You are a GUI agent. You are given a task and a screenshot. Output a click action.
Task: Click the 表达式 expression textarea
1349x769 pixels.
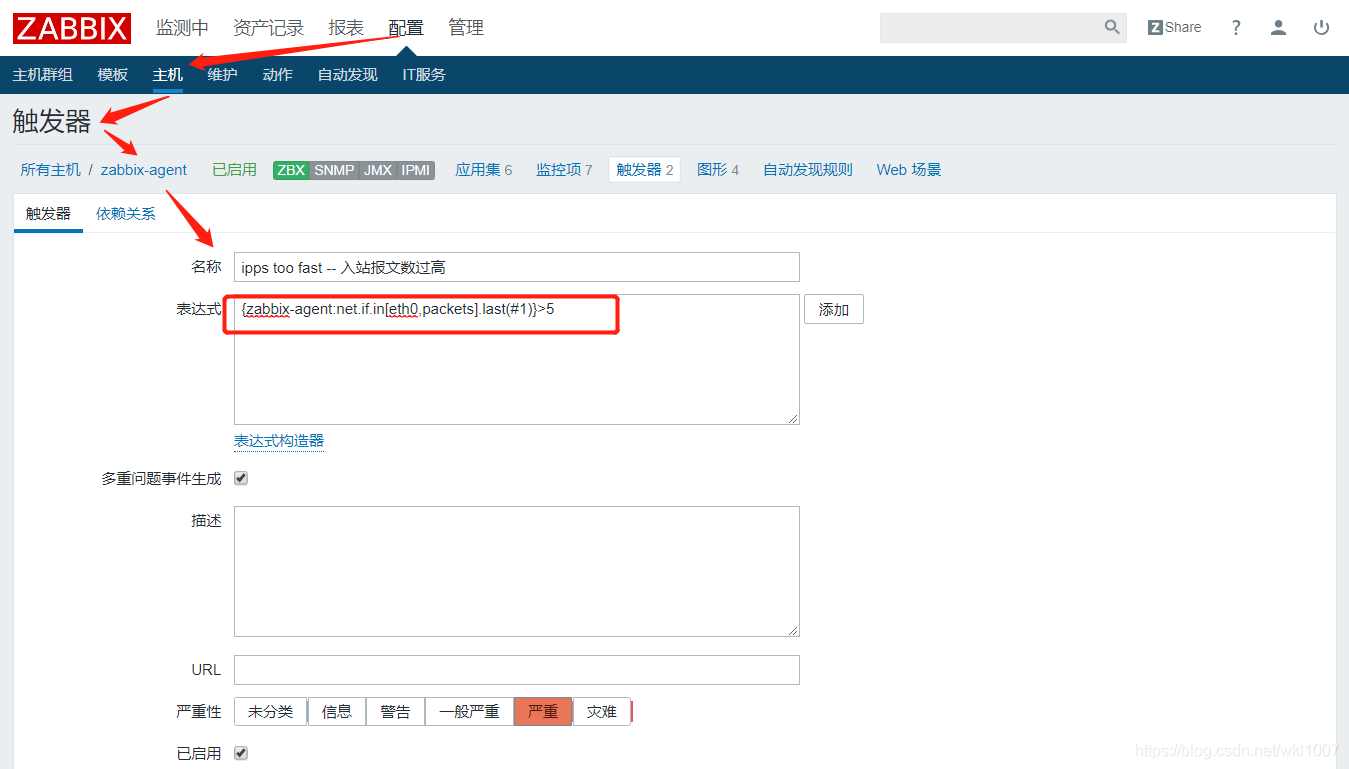coord(517,359)
